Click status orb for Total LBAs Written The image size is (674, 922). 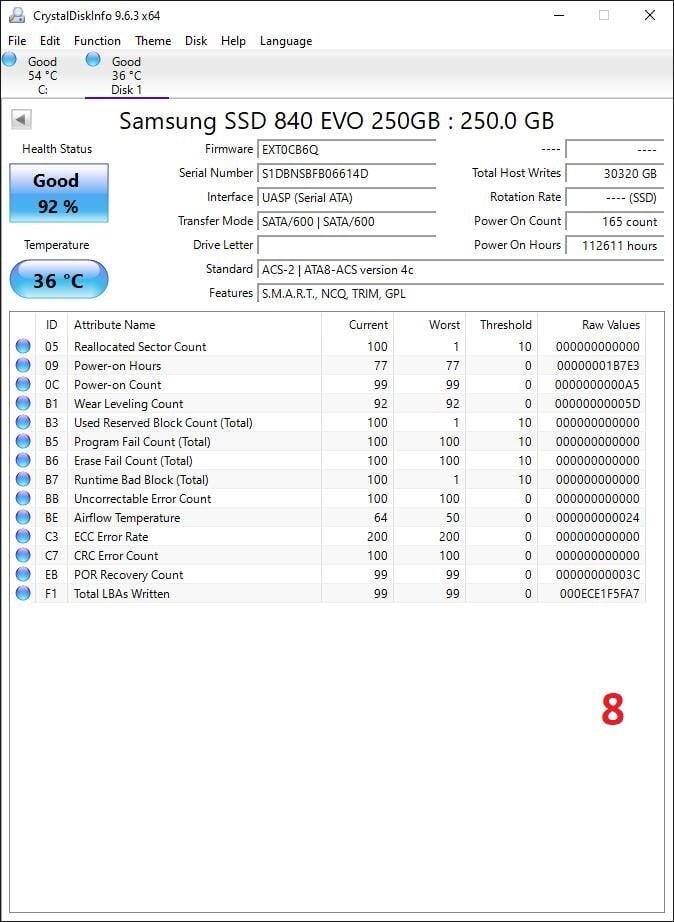23,593
